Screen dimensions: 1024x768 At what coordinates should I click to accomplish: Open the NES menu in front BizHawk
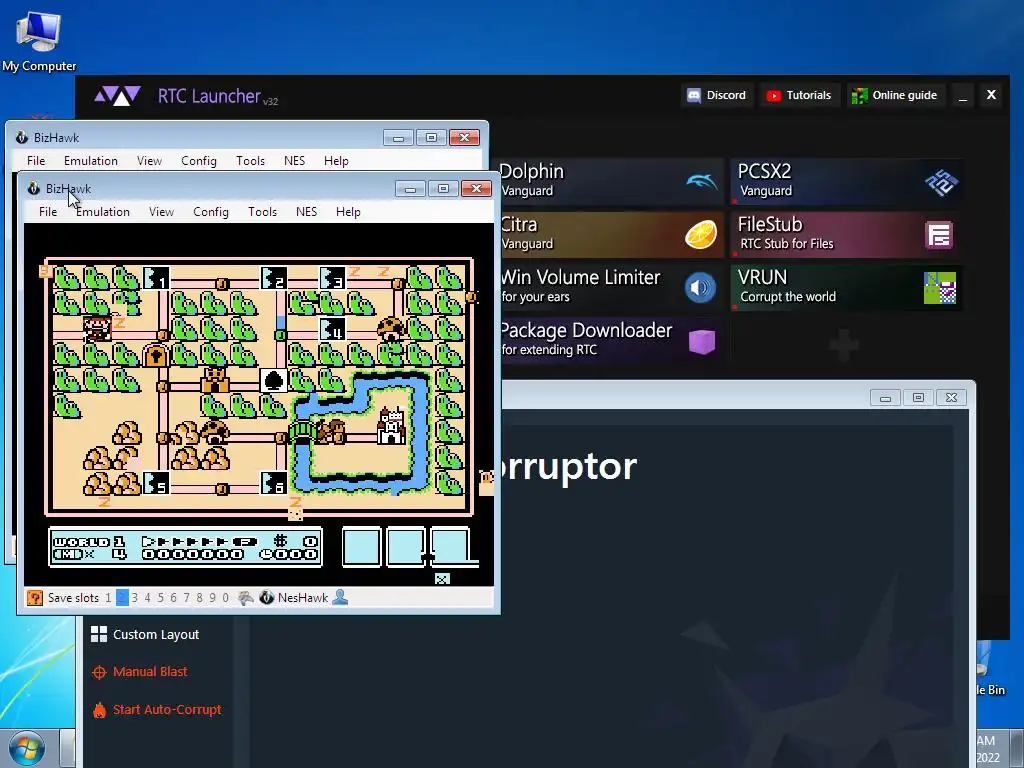306,212
